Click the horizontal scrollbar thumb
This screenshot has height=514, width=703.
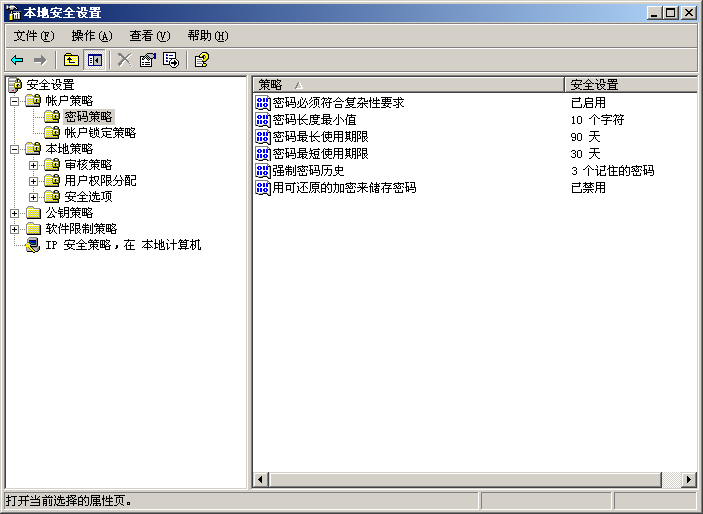coord(465,479)
